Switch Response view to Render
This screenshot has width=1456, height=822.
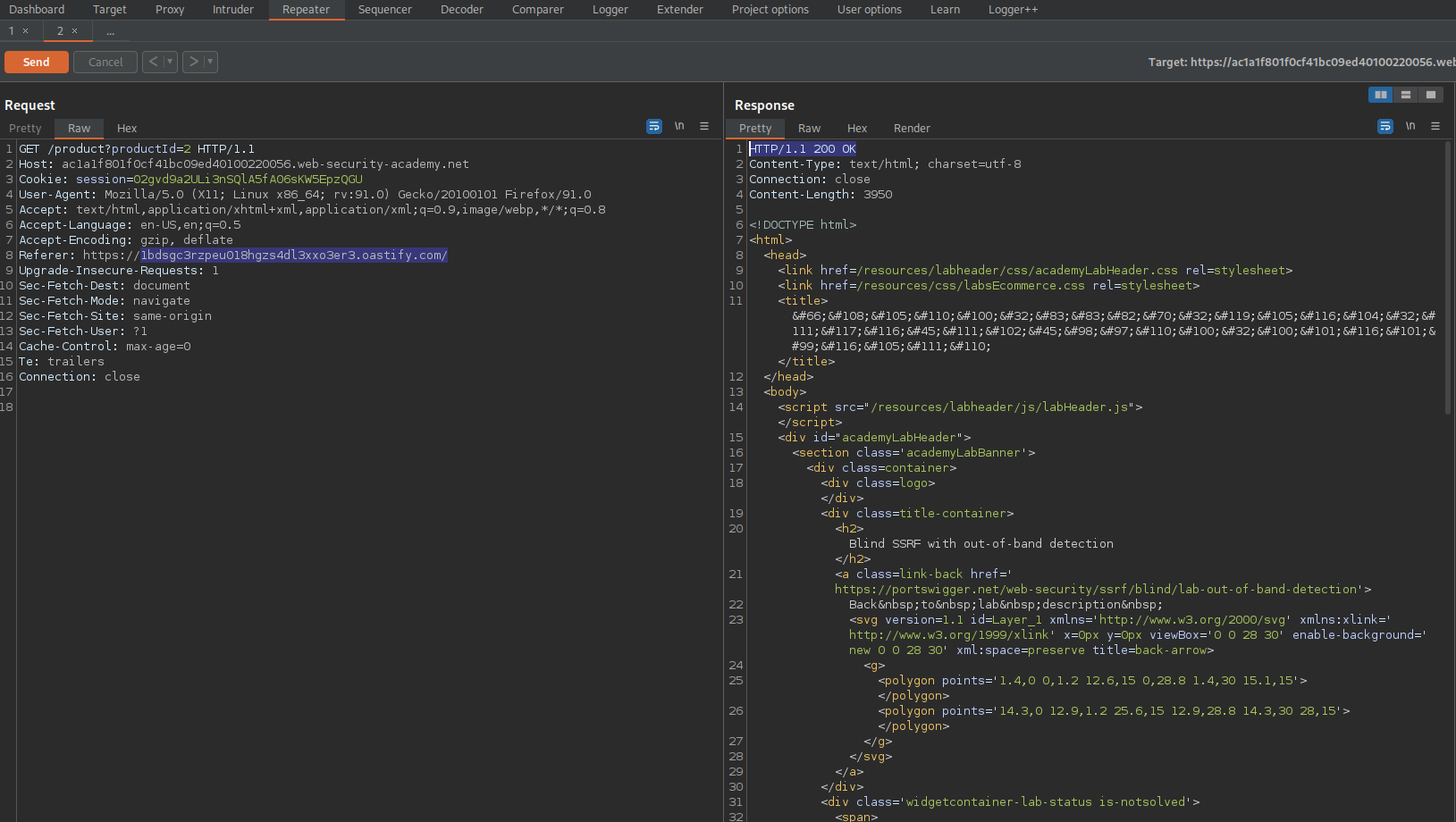[912, 129]
